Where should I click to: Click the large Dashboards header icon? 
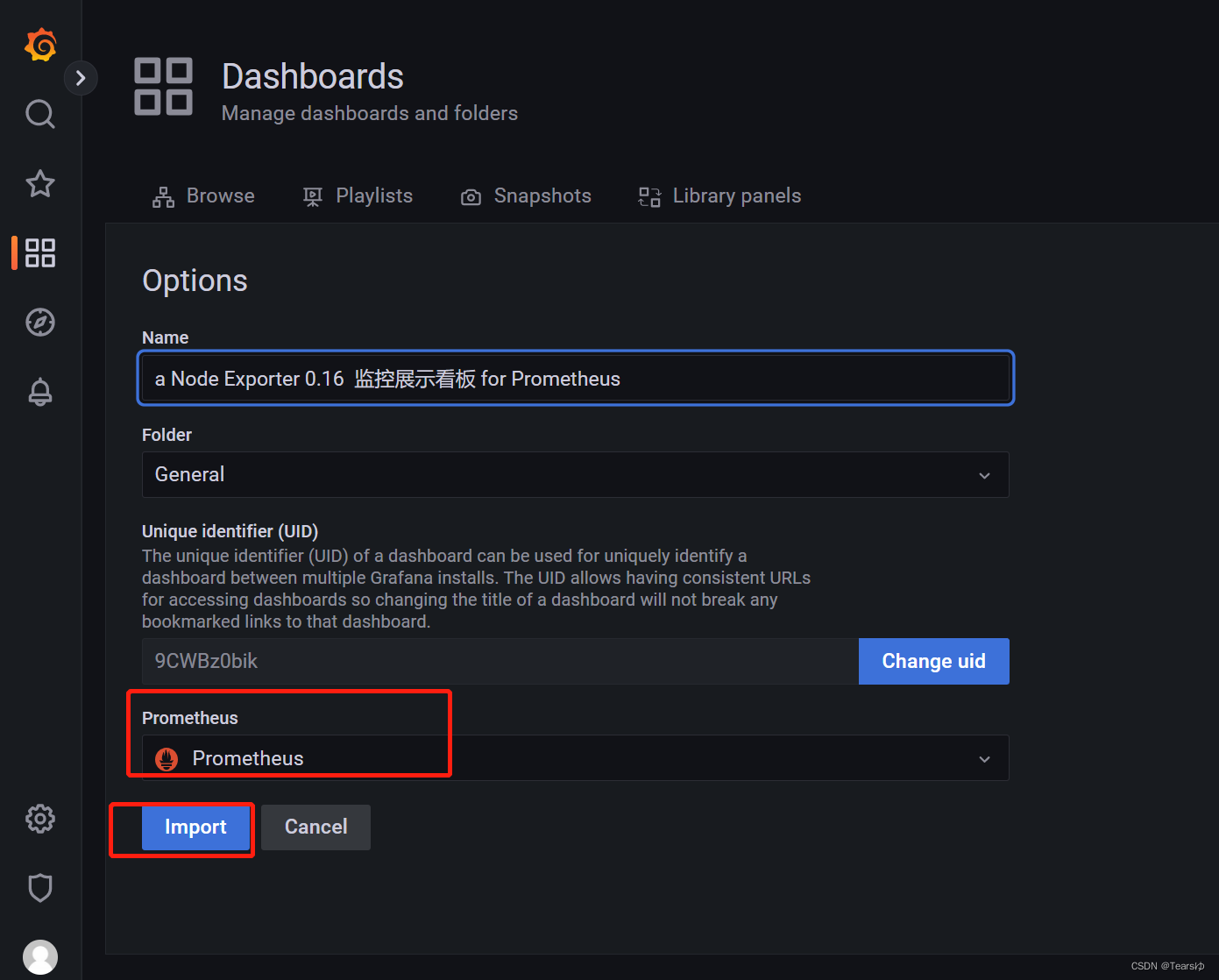tap(163, 87)
